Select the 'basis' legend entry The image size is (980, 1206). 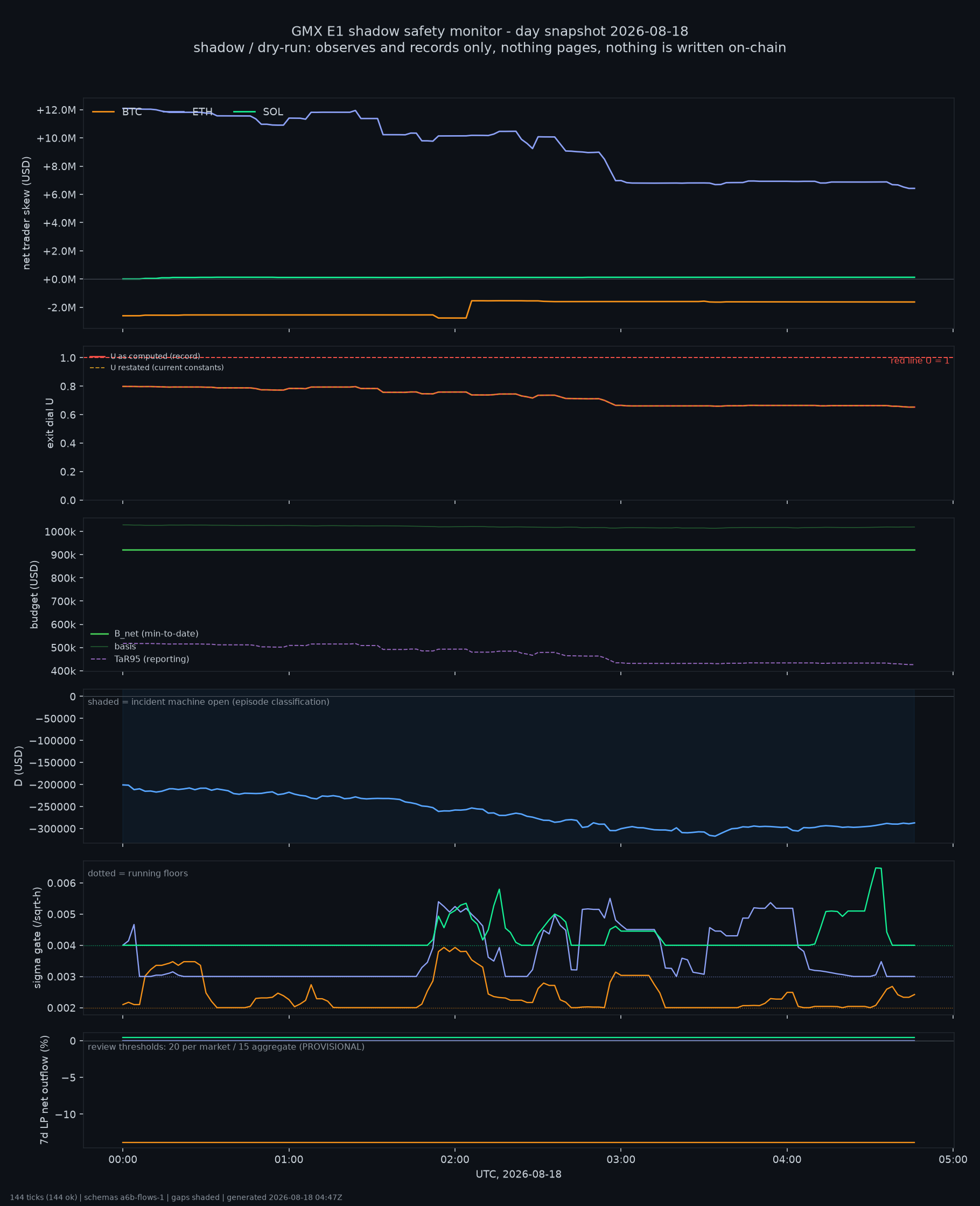(x=125, y=647)
